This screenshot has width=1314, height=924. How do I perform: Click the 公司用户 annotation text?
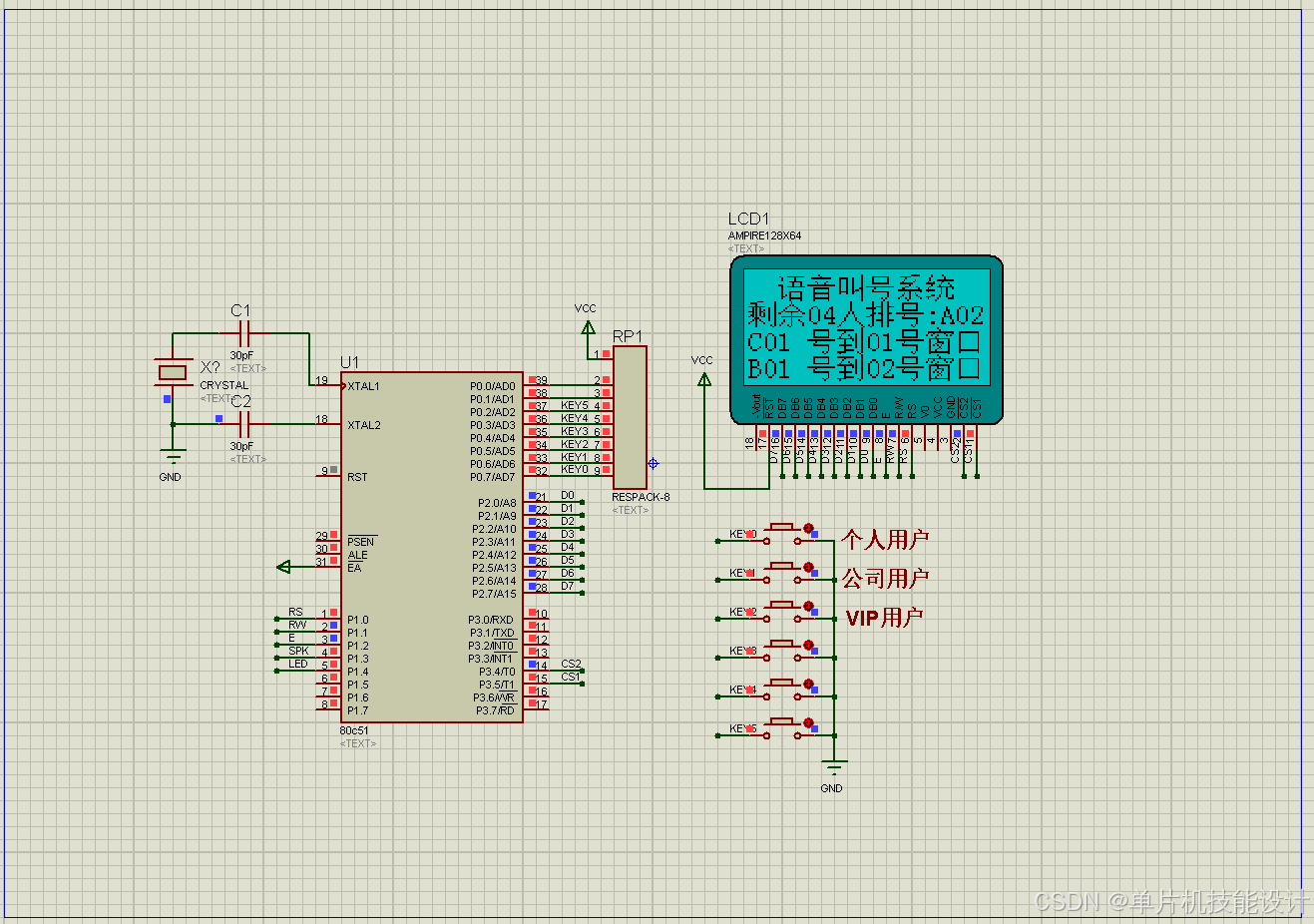coord(885,578)
